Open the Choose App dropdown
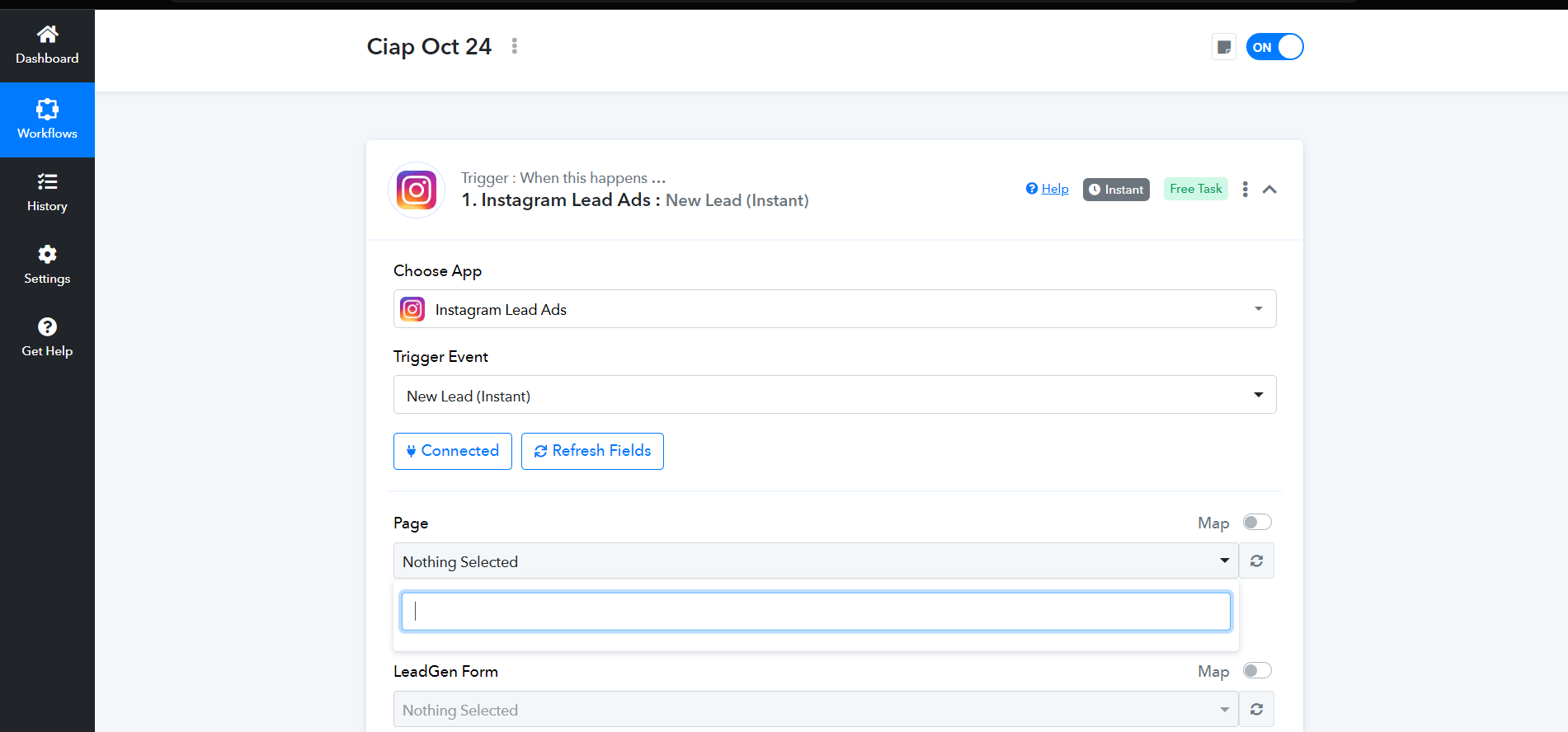This screenshot has height=732, width=1568. (x=835, y=309)
